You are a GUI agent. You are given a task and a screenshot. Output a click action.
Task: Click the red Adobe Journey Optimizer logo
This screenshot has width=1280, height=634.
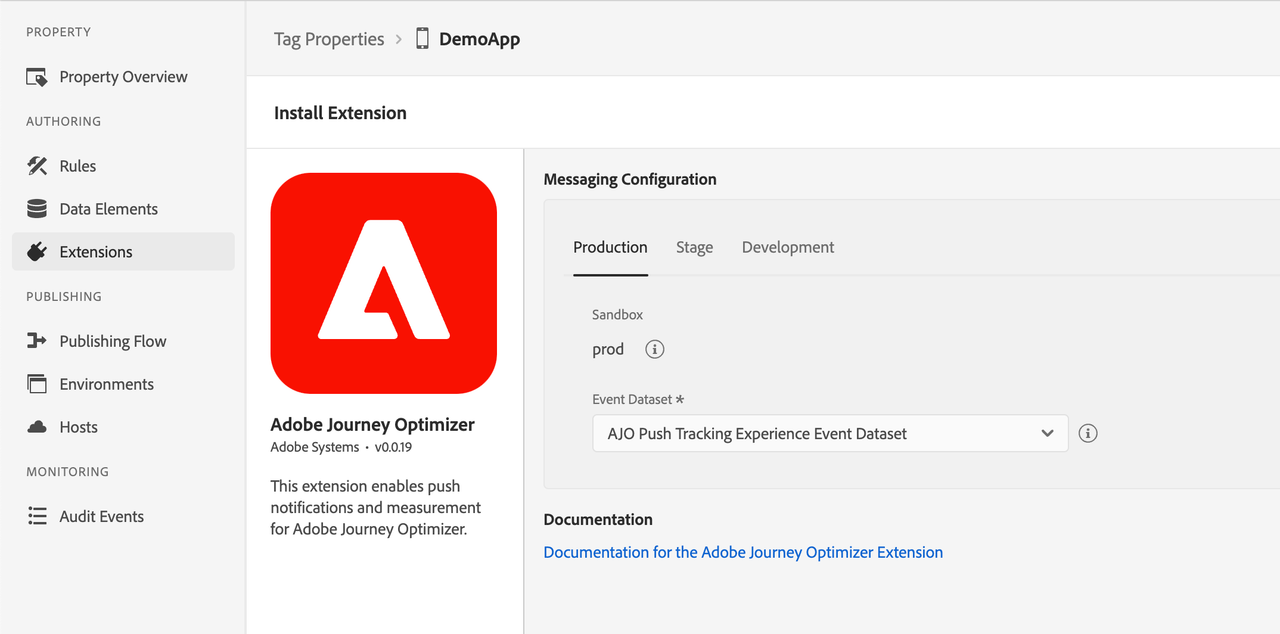(x=384, y=283)
